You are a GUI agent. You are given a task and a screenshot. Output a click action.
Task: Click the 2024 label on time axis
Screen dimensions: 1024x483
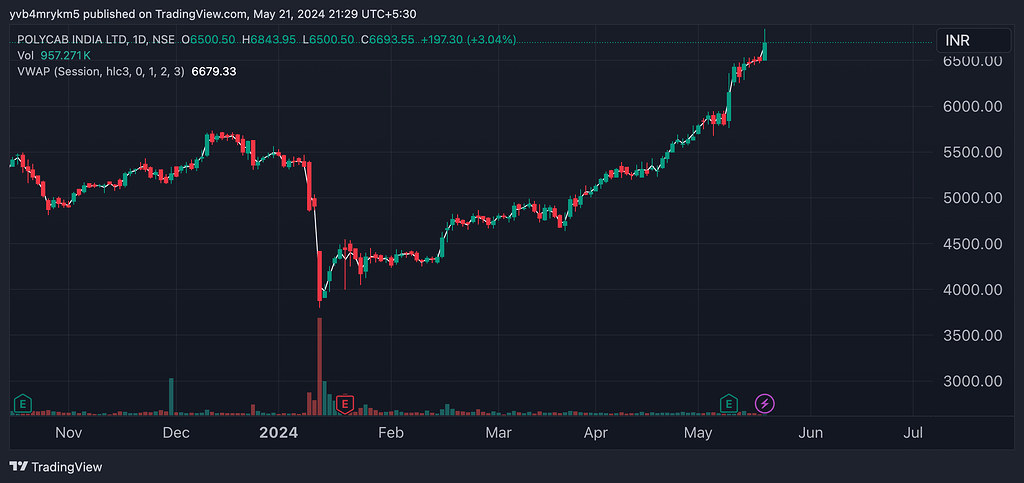coord(278,433)
